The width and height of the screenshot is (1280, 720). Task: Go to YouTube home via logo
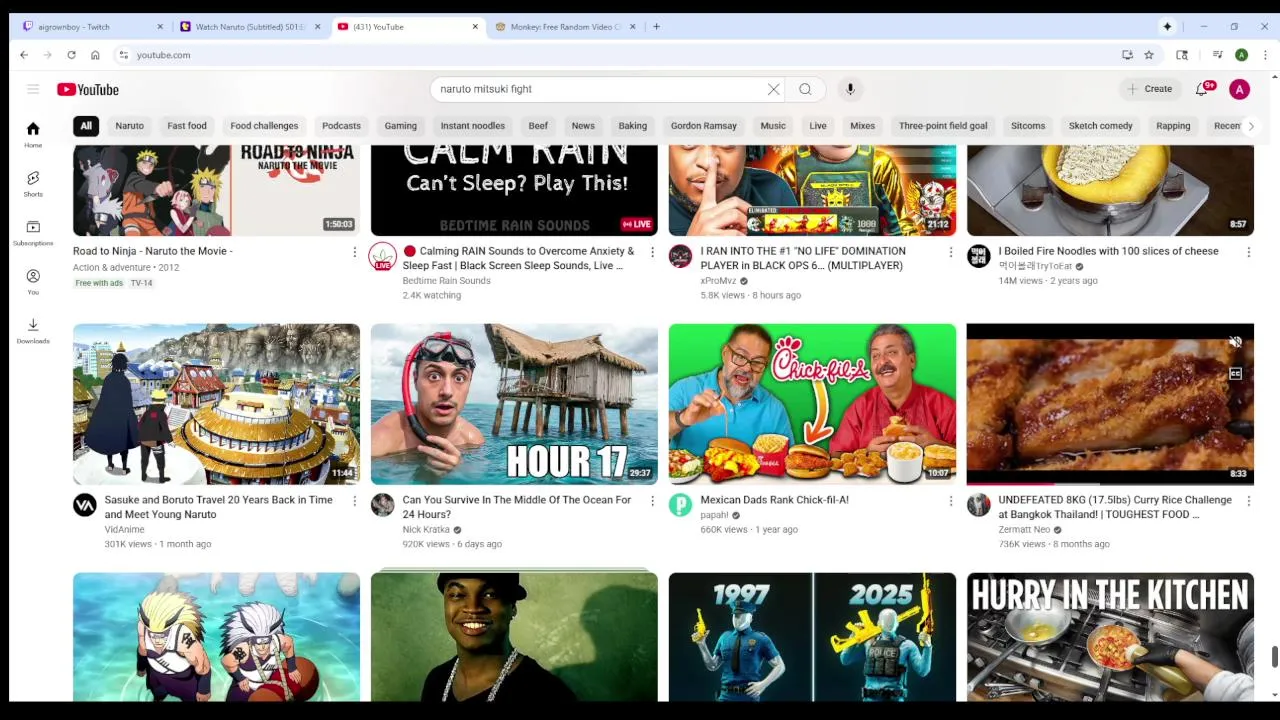click(88, 89)
